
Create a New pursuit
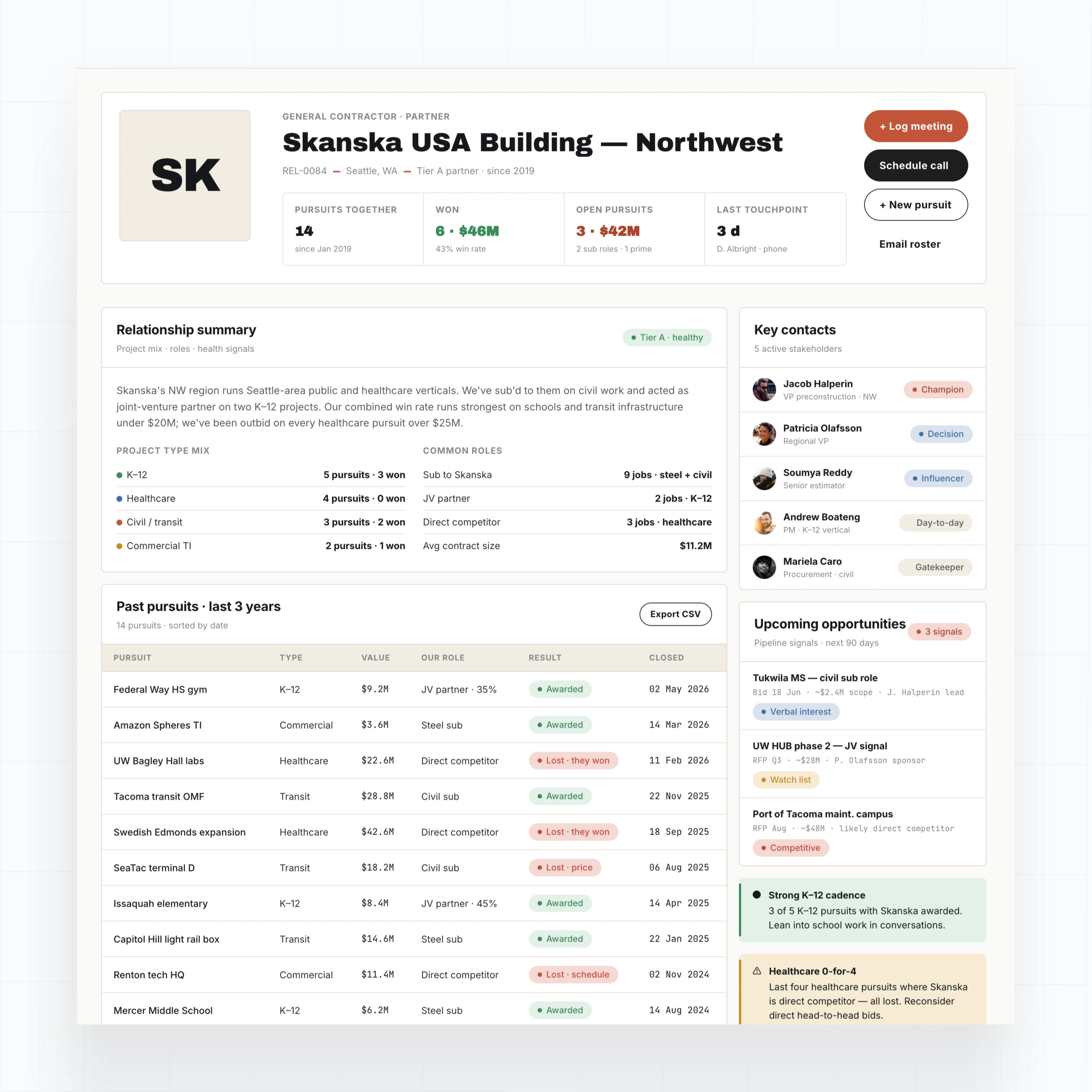coord(916,205)
